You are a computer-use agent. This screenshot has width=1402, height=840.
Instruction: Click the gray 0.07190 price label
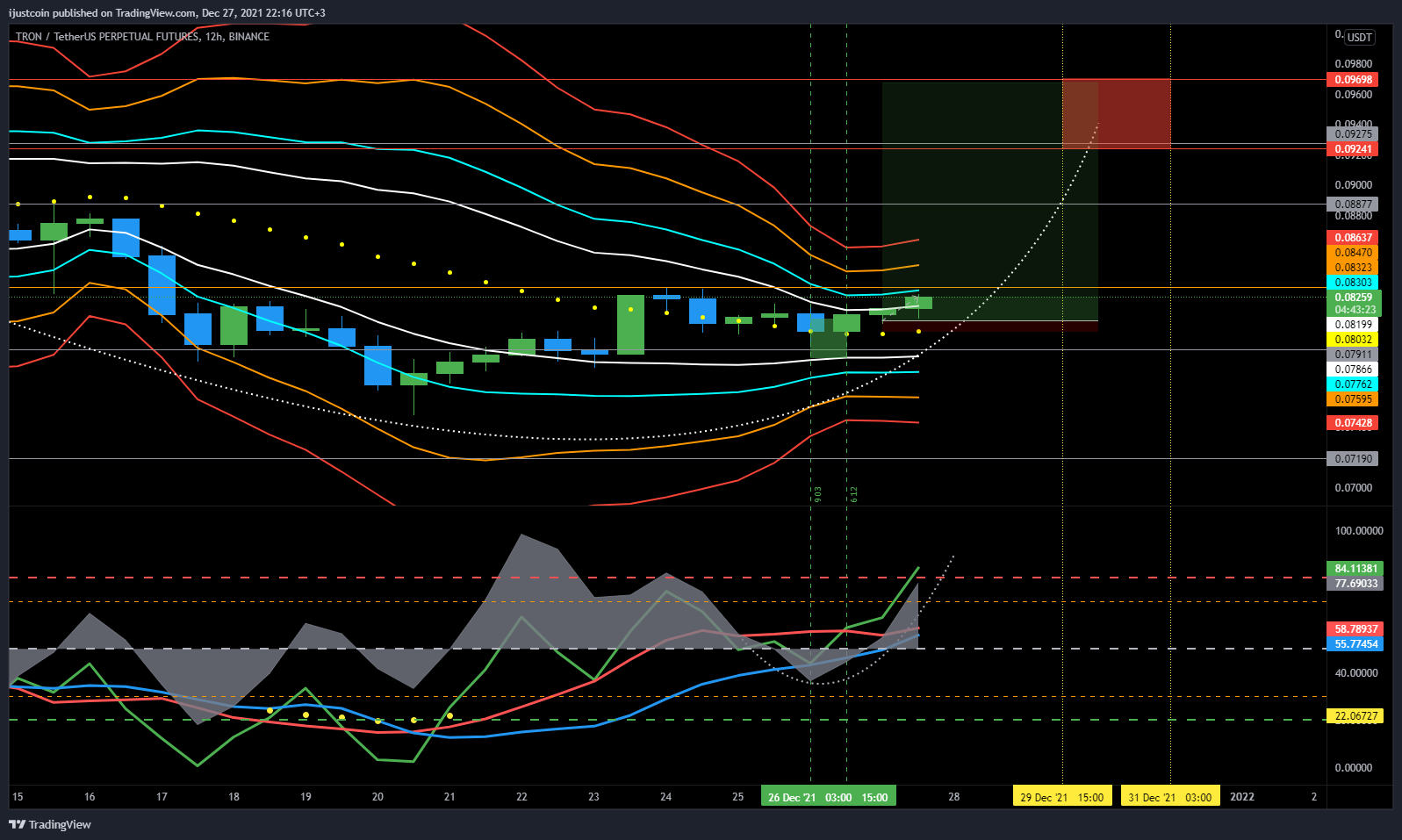pyautogui.click(x=1353, y=459)
